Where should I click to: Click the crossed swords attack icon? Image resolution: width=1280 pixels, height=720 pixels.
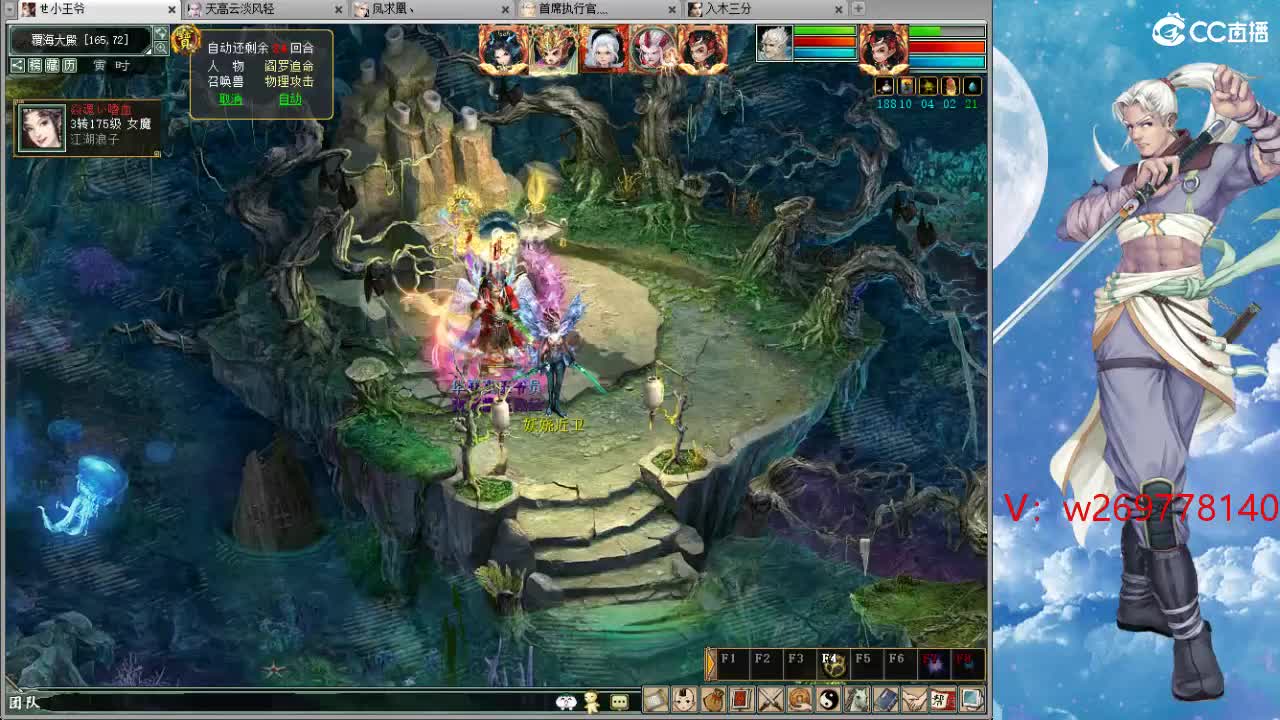coord(771,699)
